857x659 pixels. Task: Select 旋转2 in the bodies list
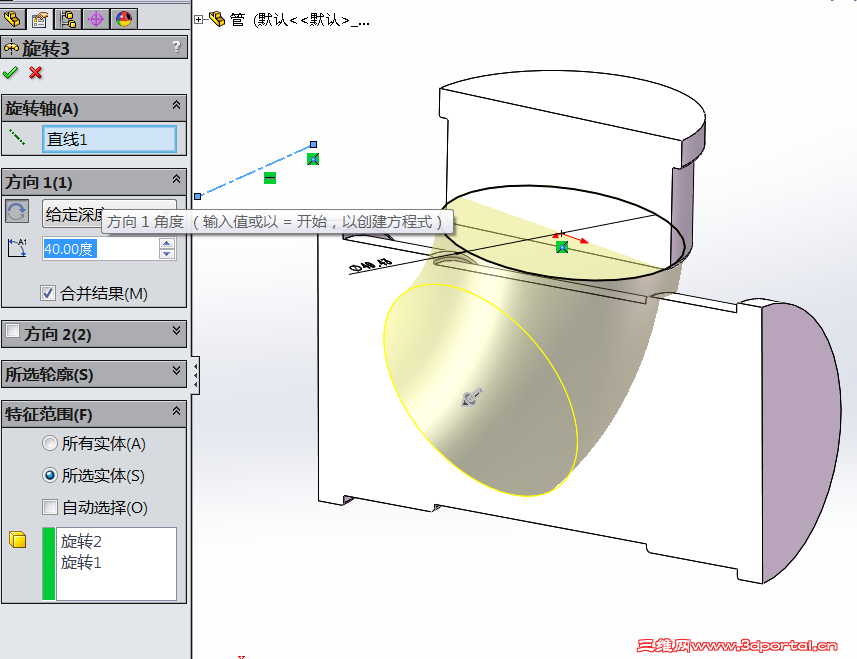pyautogui.click(x=81, y=542)
